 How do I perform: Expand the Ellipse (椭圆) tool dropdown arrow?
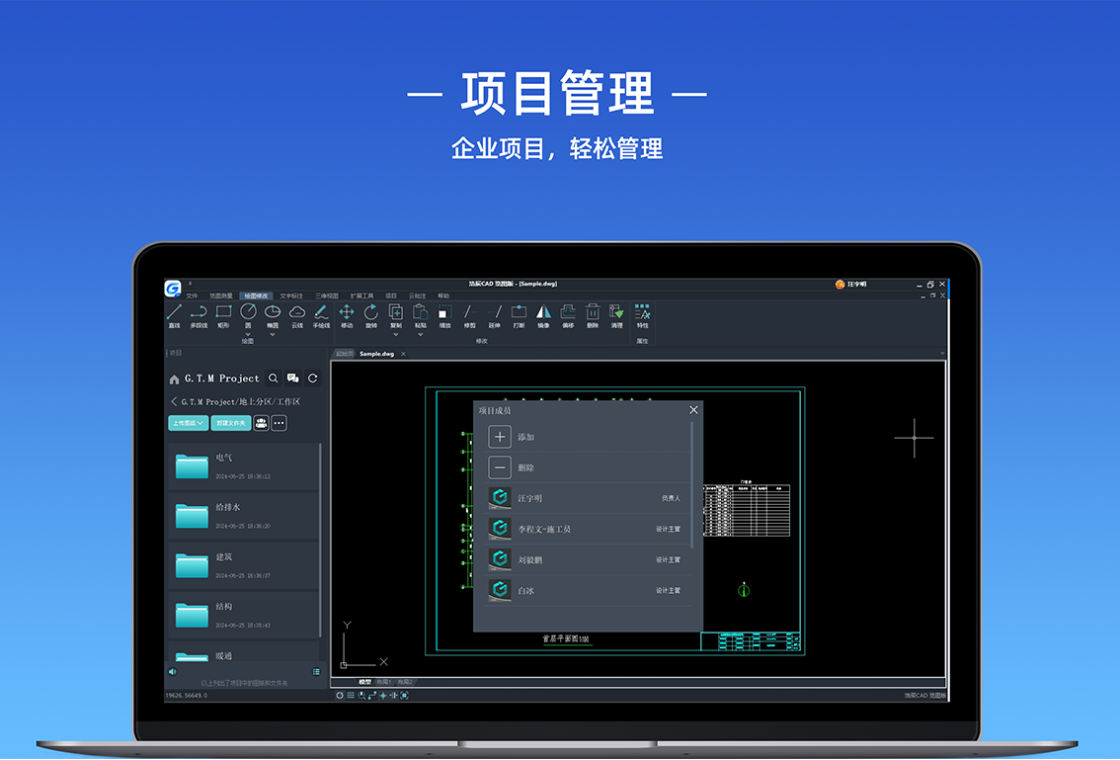pyautogui.click(x=273, y=334)
